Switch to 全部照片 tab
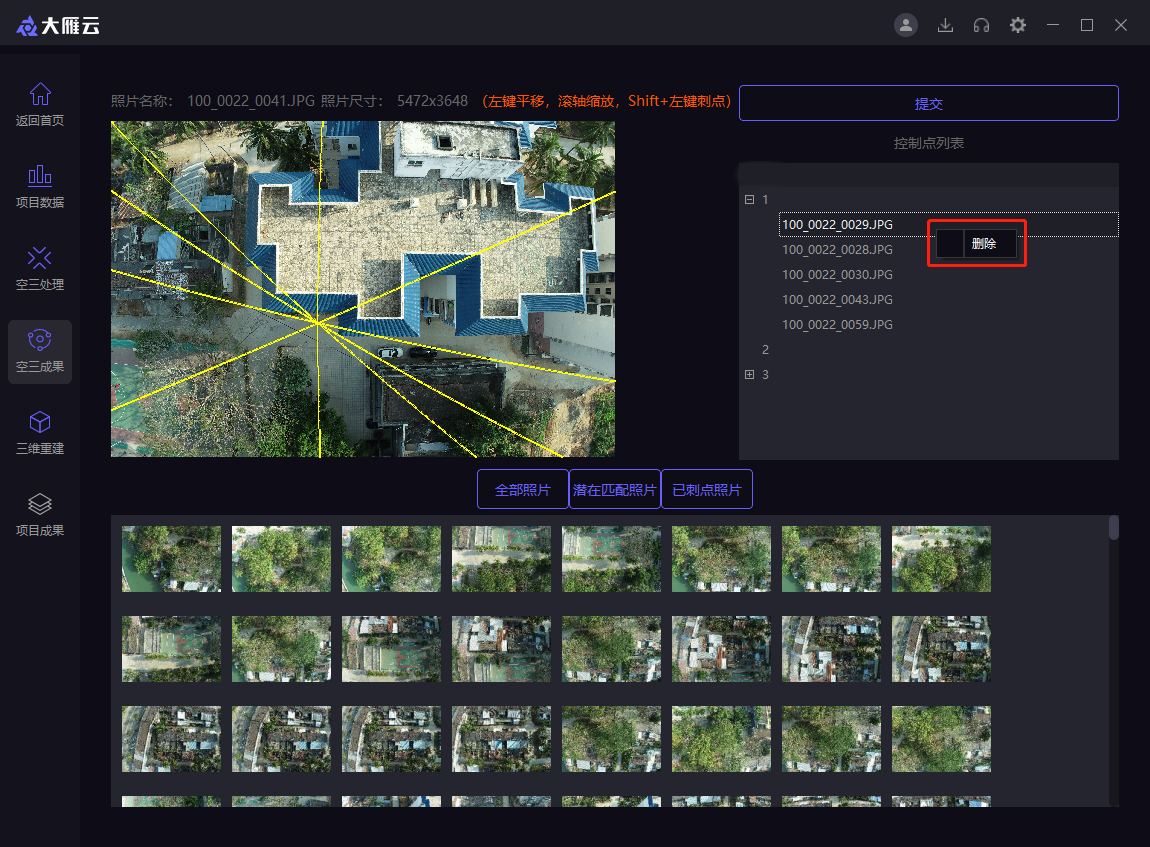The height and width of the screenshot is (847, 1150). (522, 489)
